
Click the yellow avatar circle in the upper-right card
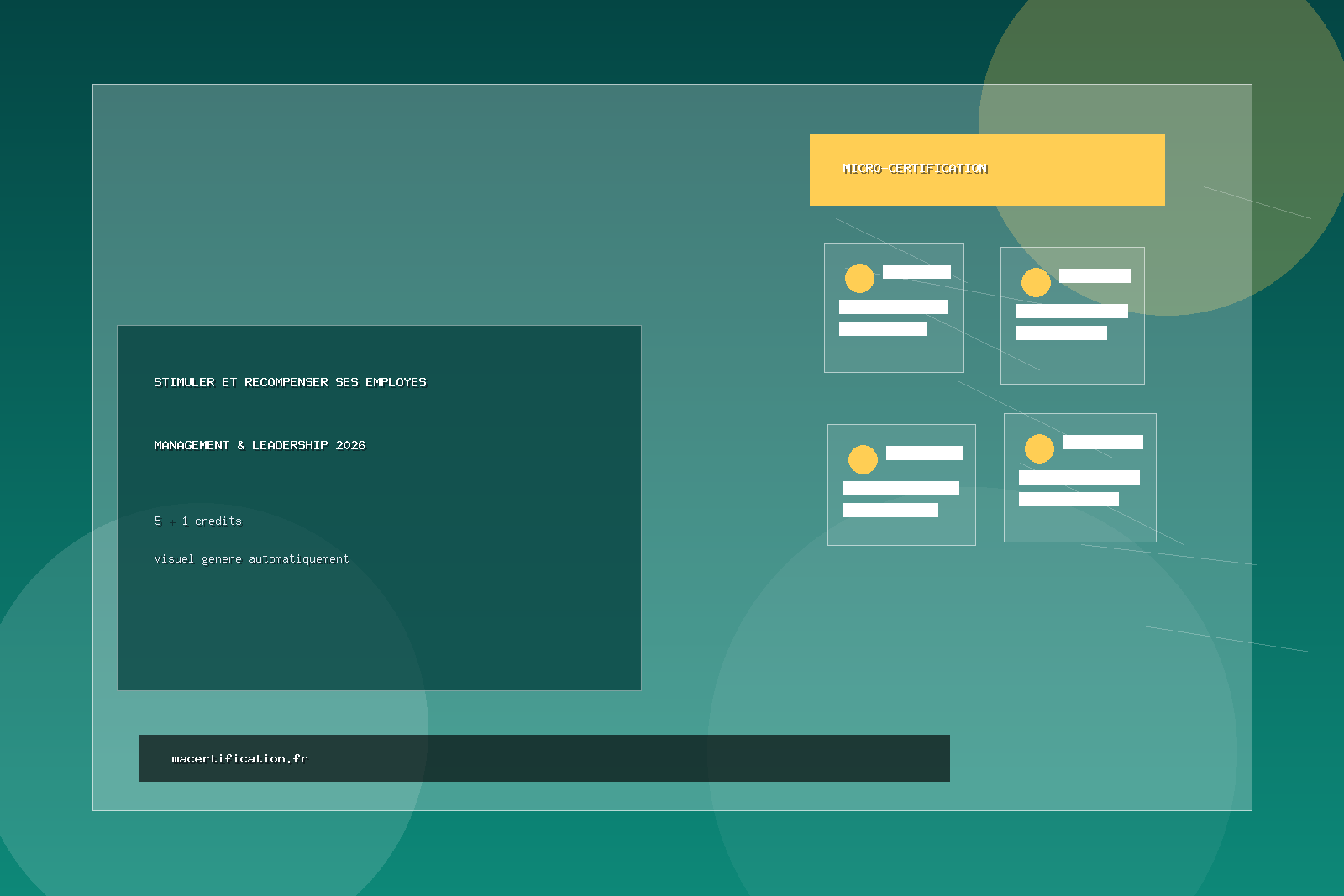click(1036, 282)
